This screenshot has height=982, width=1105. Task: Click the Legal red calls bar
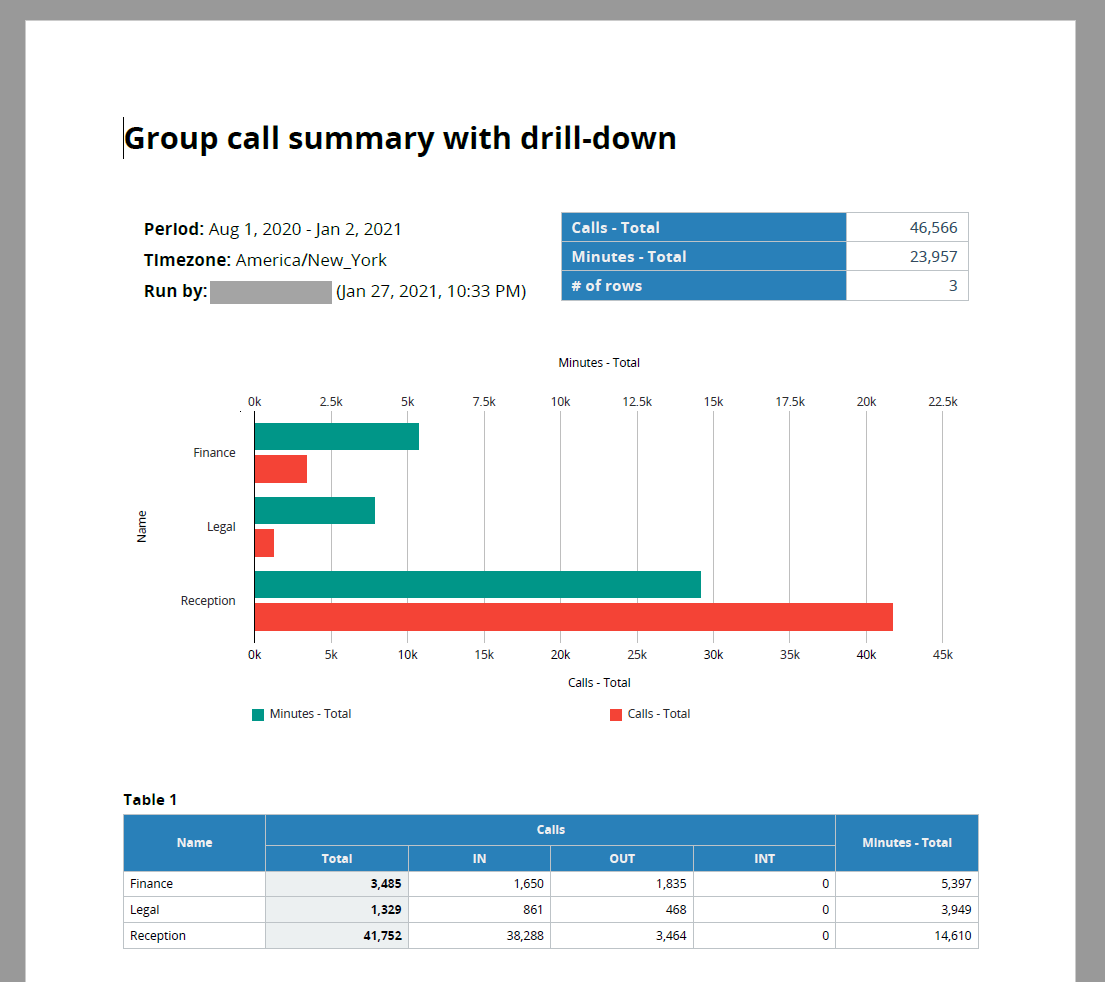point(264,543)
